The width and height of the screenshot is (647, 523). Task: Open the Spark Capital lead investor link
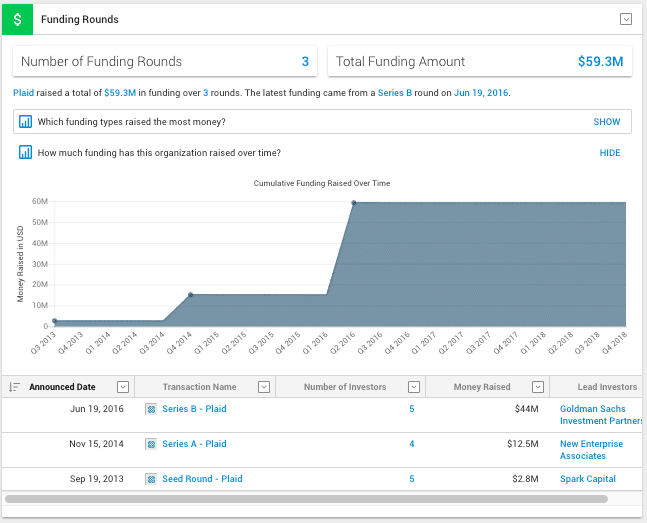point(588,479)
